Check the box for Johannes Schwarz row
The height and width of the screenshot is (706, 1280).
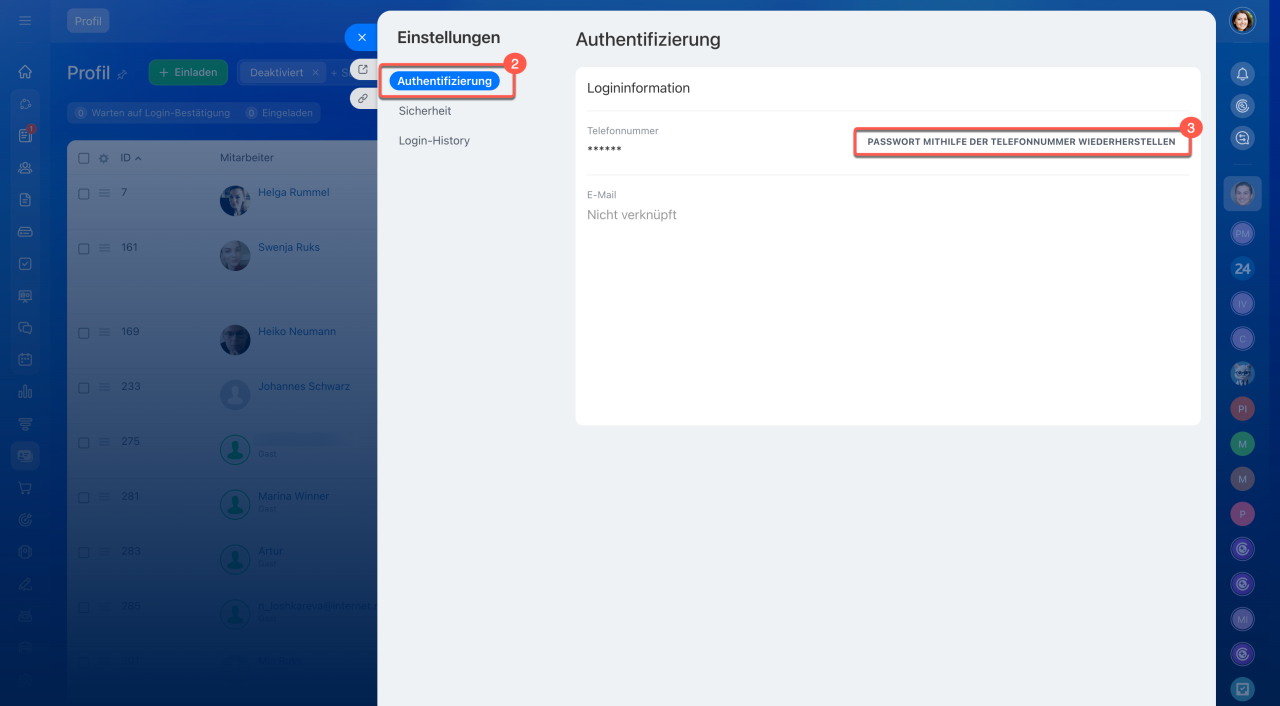(x=84, y=387)
